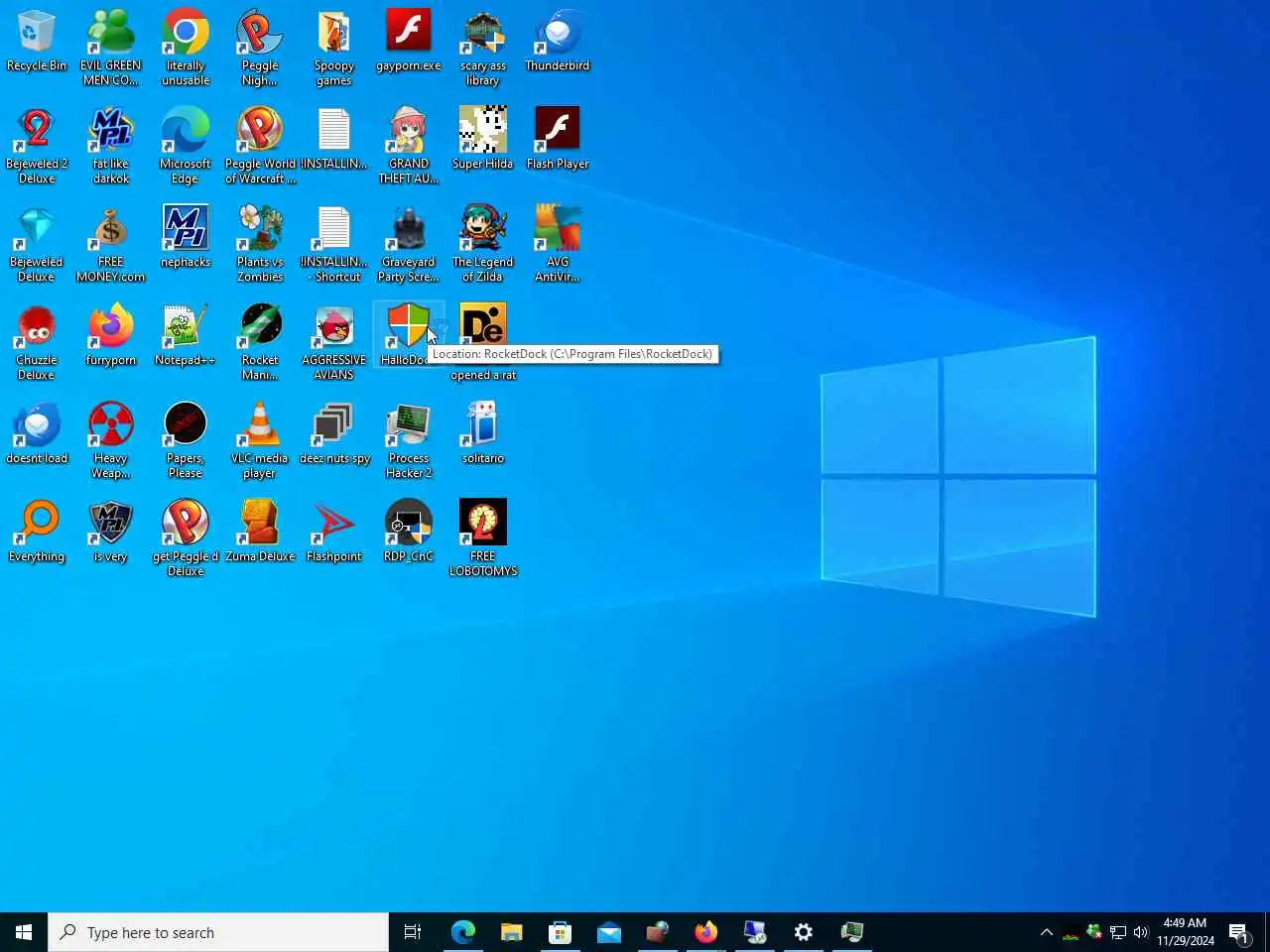Select the scary ass library shortcut
Viewport: 1270px width, 952px height.
tap(483, 48)
